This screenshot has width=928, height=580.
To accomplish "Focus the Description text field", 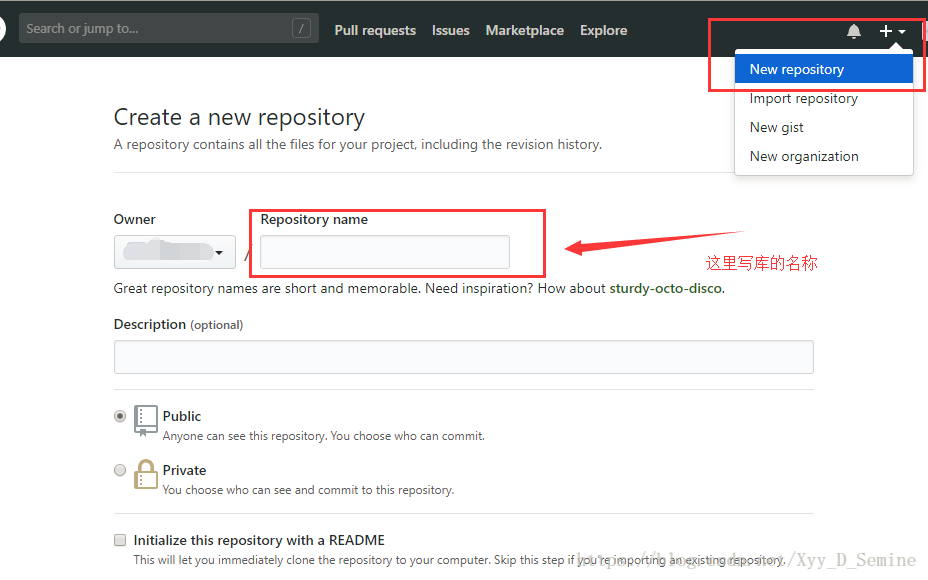I will tap(463, 357).
